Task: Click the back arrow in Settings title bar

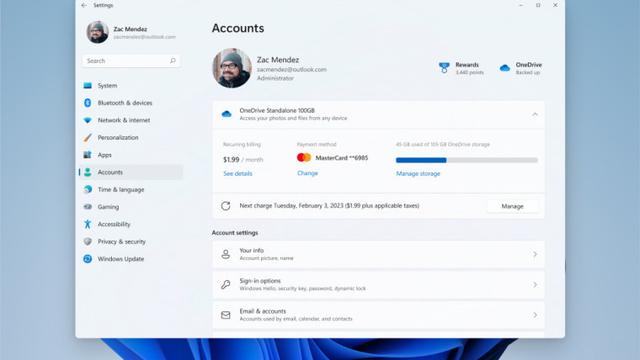Action: (x=84, y=5)
